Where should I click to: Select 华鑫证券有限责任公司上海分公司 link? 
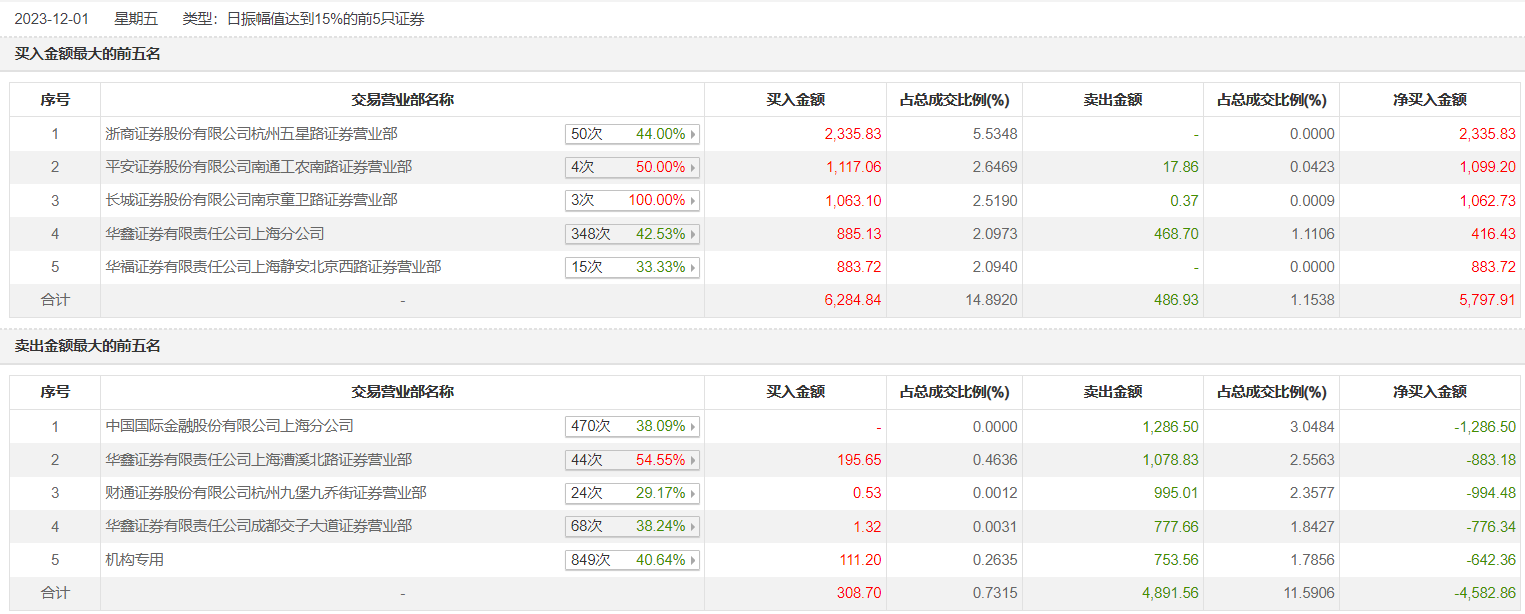tap(215, 234)
